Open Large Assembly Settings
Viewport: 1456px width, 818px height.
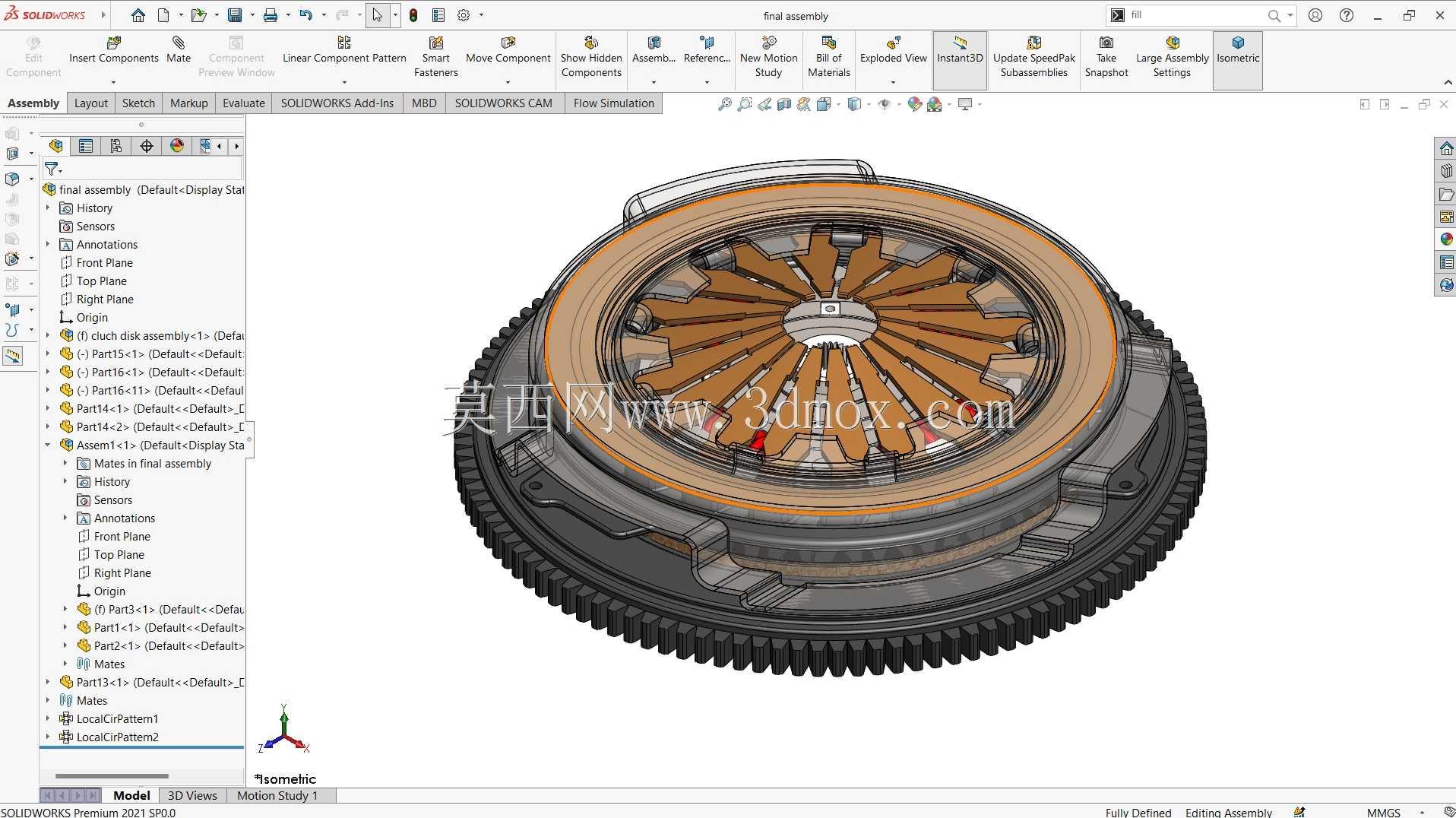1172,57
